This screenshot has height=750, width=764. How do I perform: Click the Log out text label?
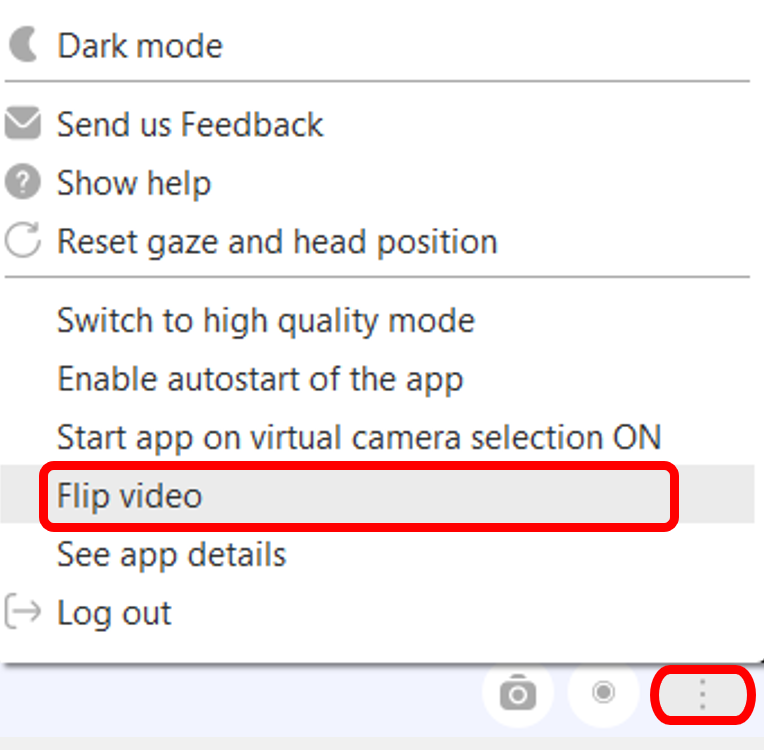coord(114,613)
